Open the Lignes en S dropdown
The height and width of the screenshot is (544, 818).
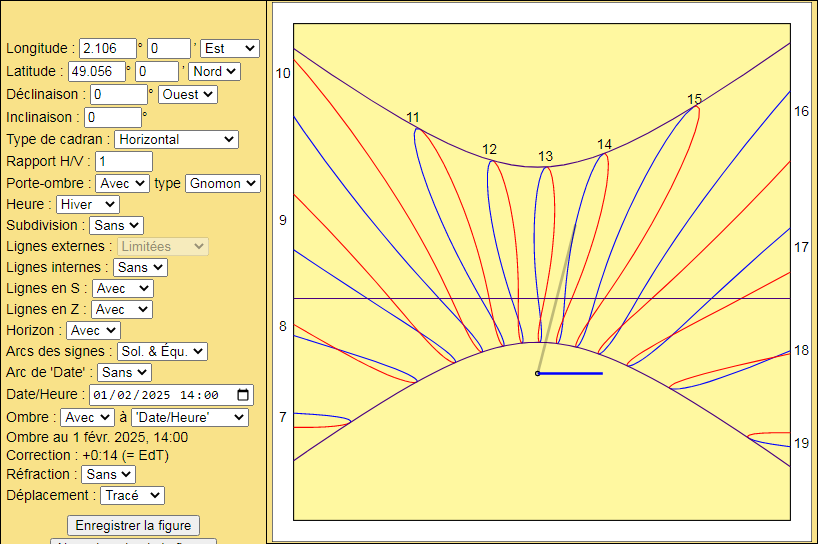(123, 288)
